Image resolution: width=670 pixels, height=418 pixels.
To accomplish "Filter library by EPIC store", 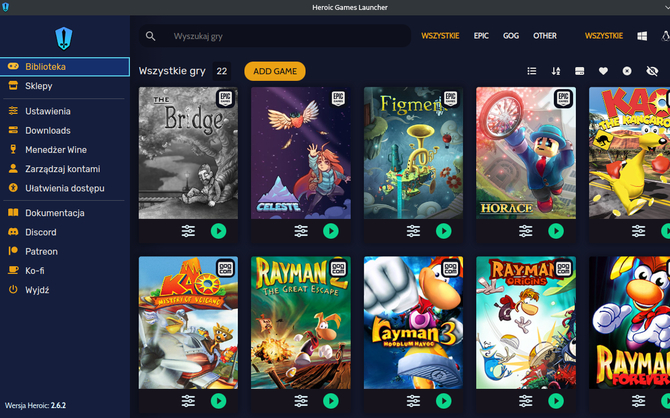I will pos(481,36).
